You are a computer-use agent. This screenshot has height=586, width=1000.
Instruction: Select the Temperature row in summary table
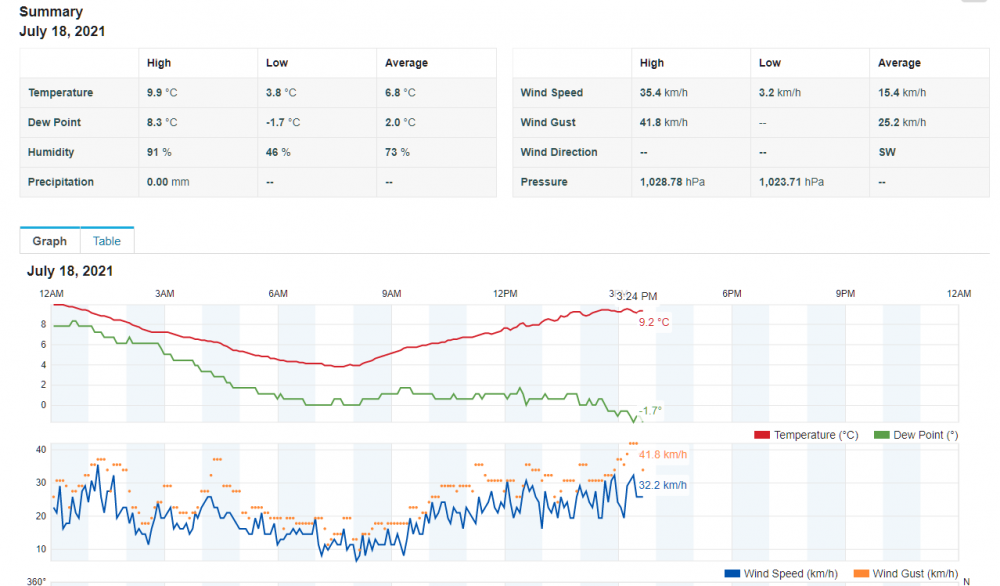pos(61,93)
